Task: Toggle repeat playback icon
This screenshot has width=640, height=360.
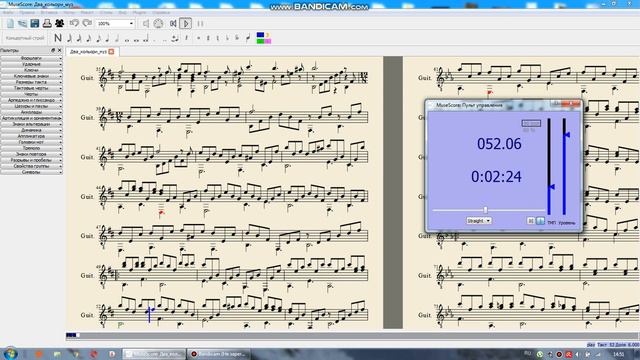Action: (200, 24)
